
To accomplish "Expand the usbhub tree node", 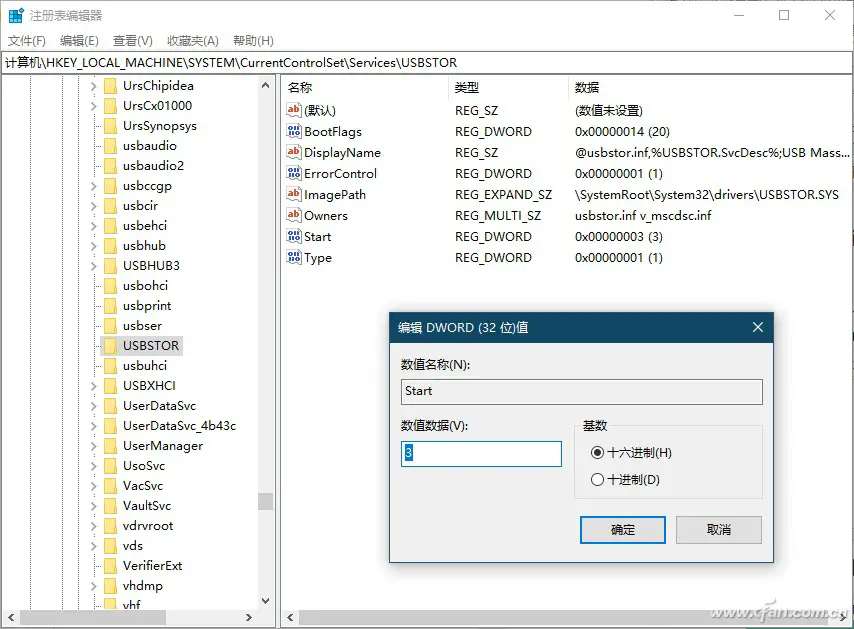I will coord(93,246).
